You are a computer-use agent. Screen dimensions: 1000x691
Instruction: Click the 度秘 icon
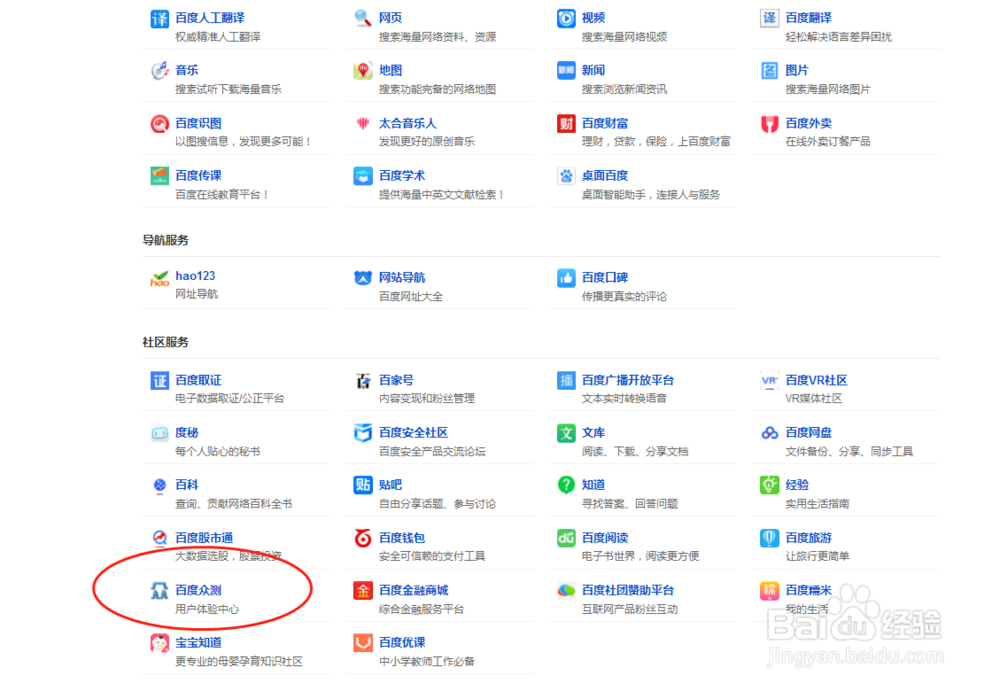tap(159, 433)
